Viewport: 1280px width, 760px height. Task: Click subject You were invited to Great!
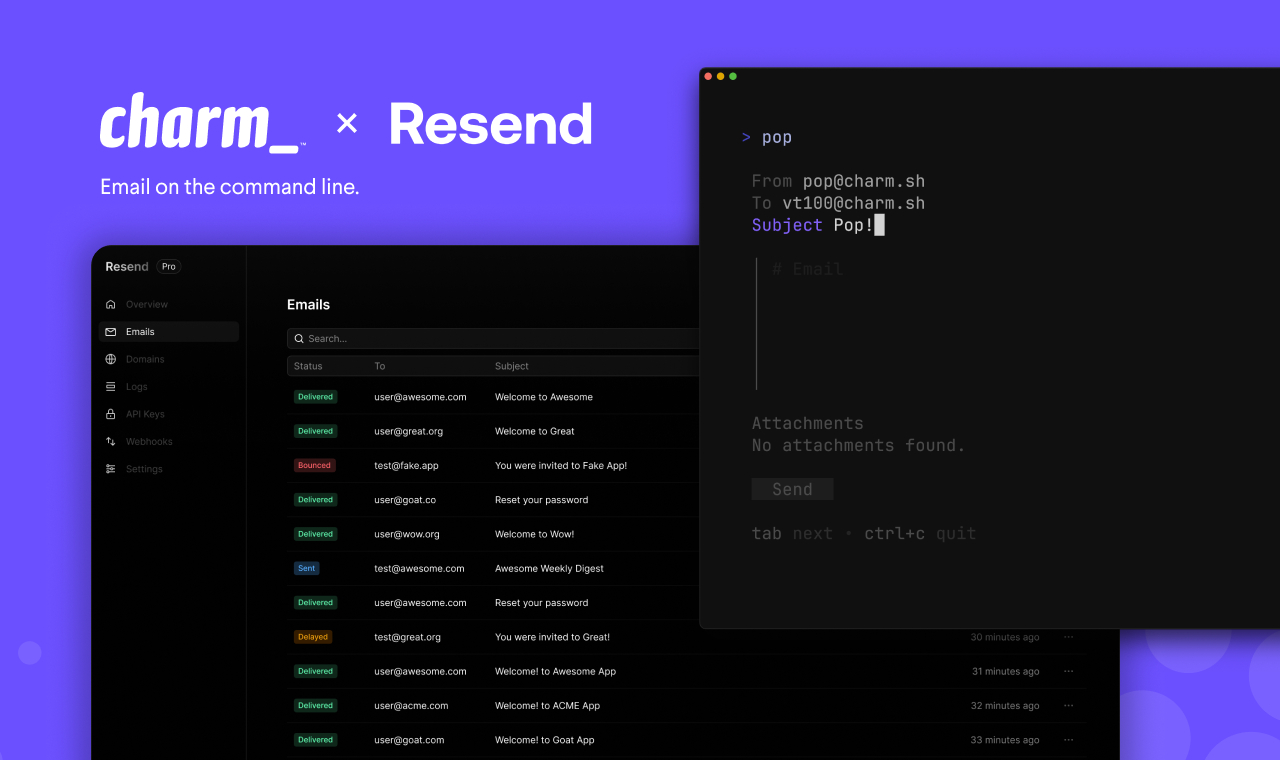click(552, 637)
